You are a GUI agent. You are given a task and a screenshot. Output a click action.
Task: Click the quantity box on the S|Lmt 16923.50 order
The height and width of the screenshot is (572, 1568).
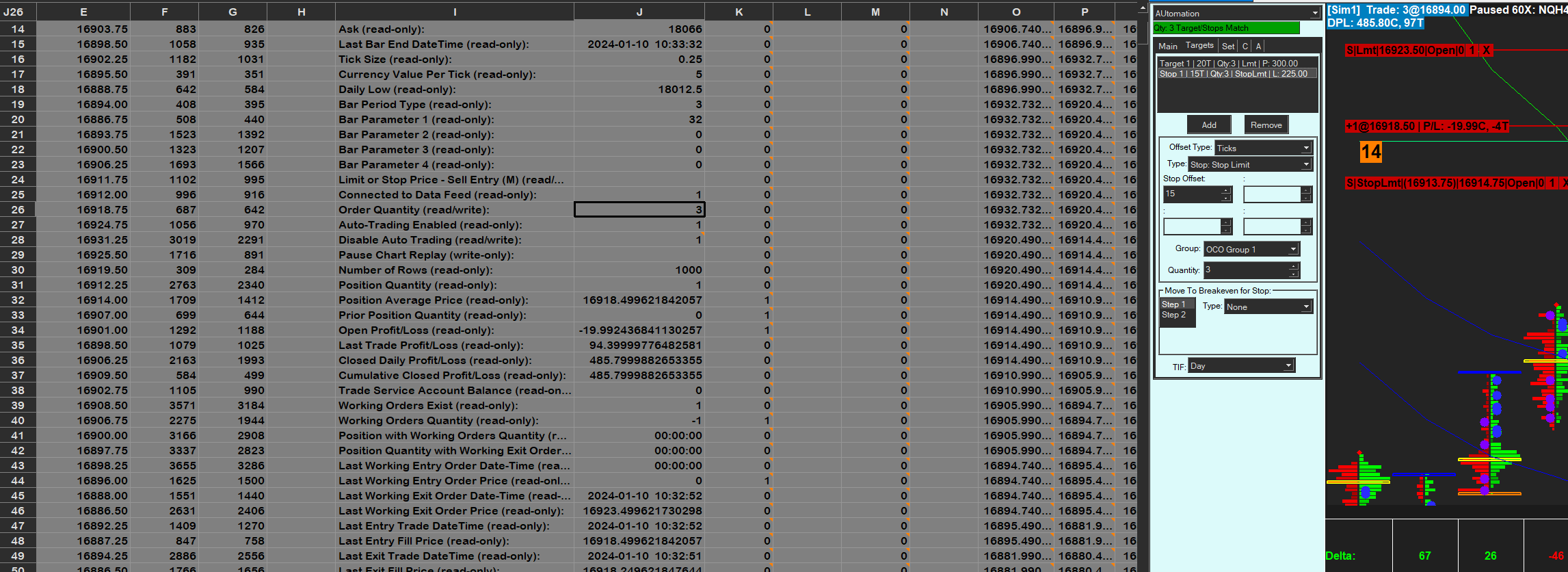click(1472, 51)
